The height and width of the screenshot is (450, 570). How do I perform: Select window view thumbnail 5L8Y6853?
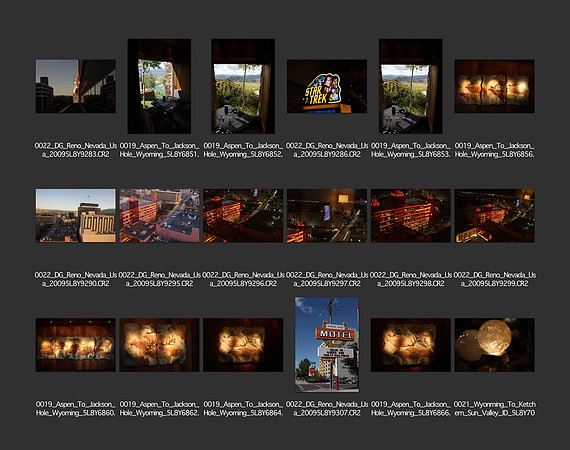[x=411, y=86]
